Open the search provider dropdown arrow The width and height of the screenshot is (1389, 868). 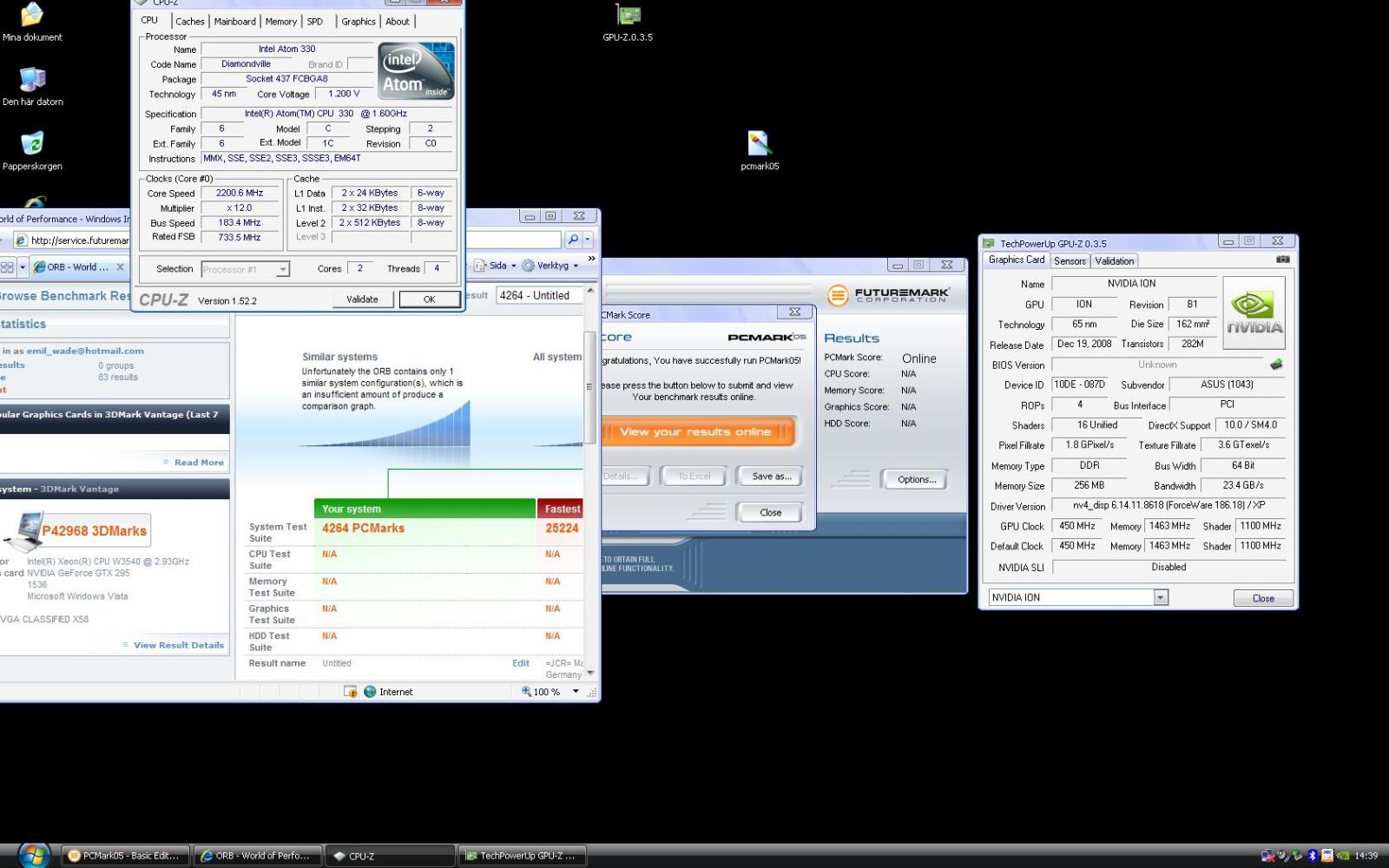(588, 240)
